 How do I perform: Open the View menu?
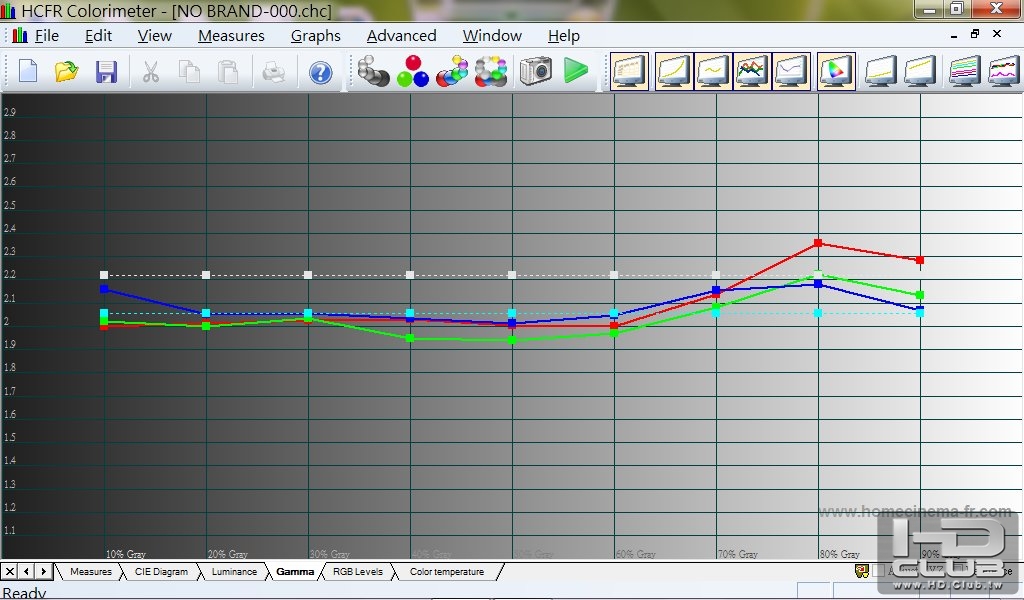click(x=154, y=36)
